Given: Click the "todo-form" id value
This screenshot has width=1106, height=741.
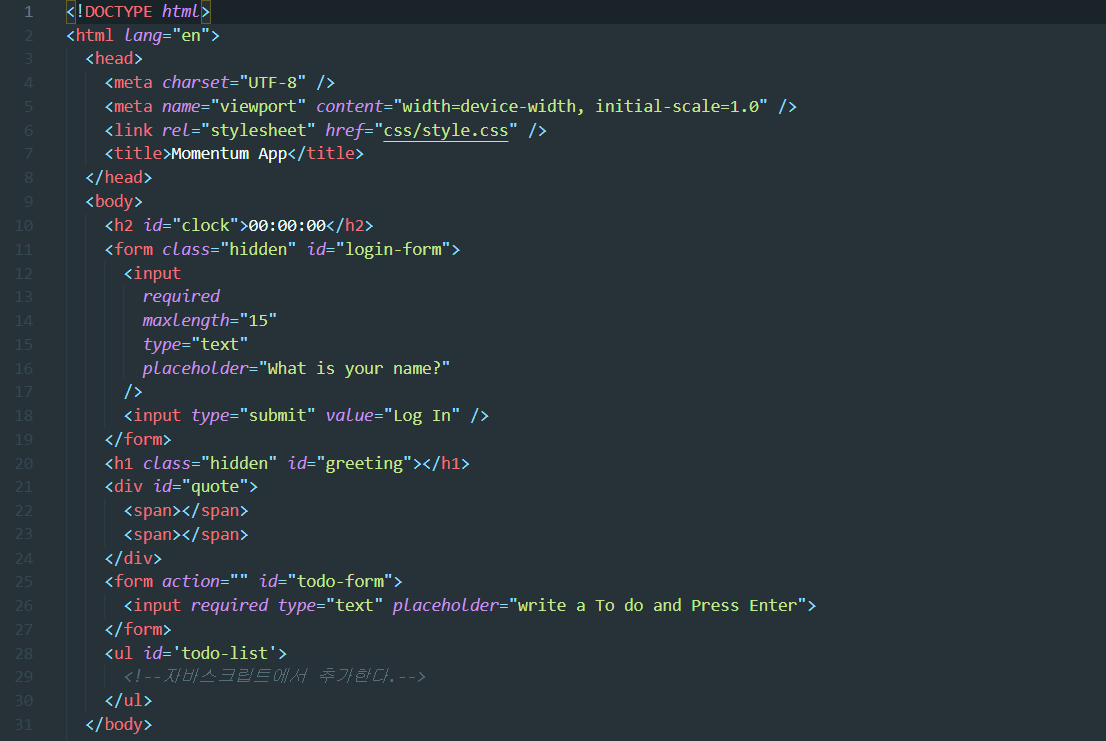Looking at the screenshot, I should click(x=340, y=582).
